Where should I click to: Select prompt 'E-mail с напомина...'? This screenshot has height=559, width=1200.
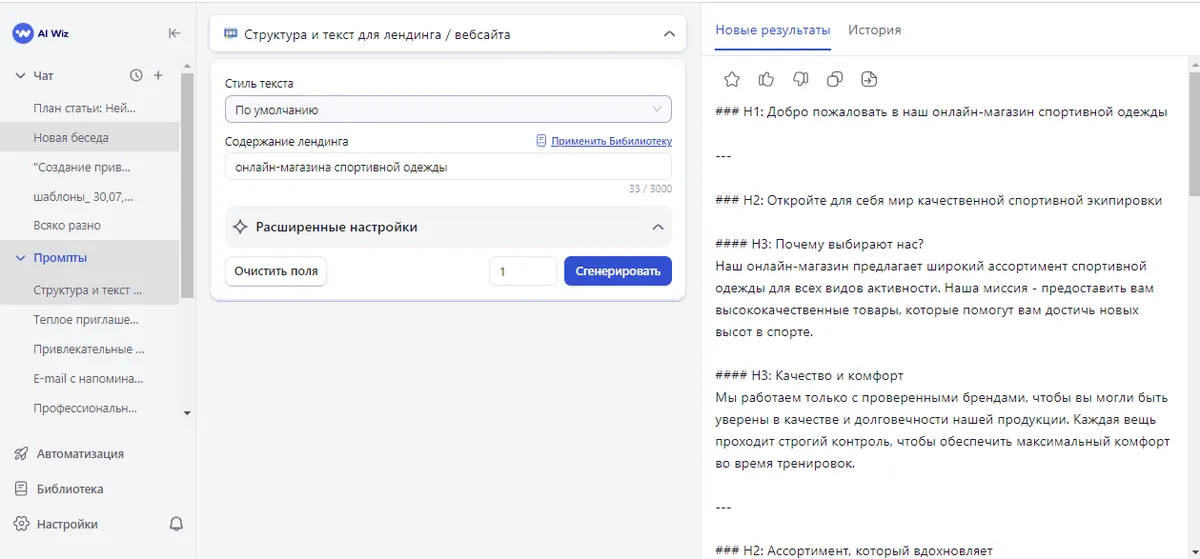point(90,379)
